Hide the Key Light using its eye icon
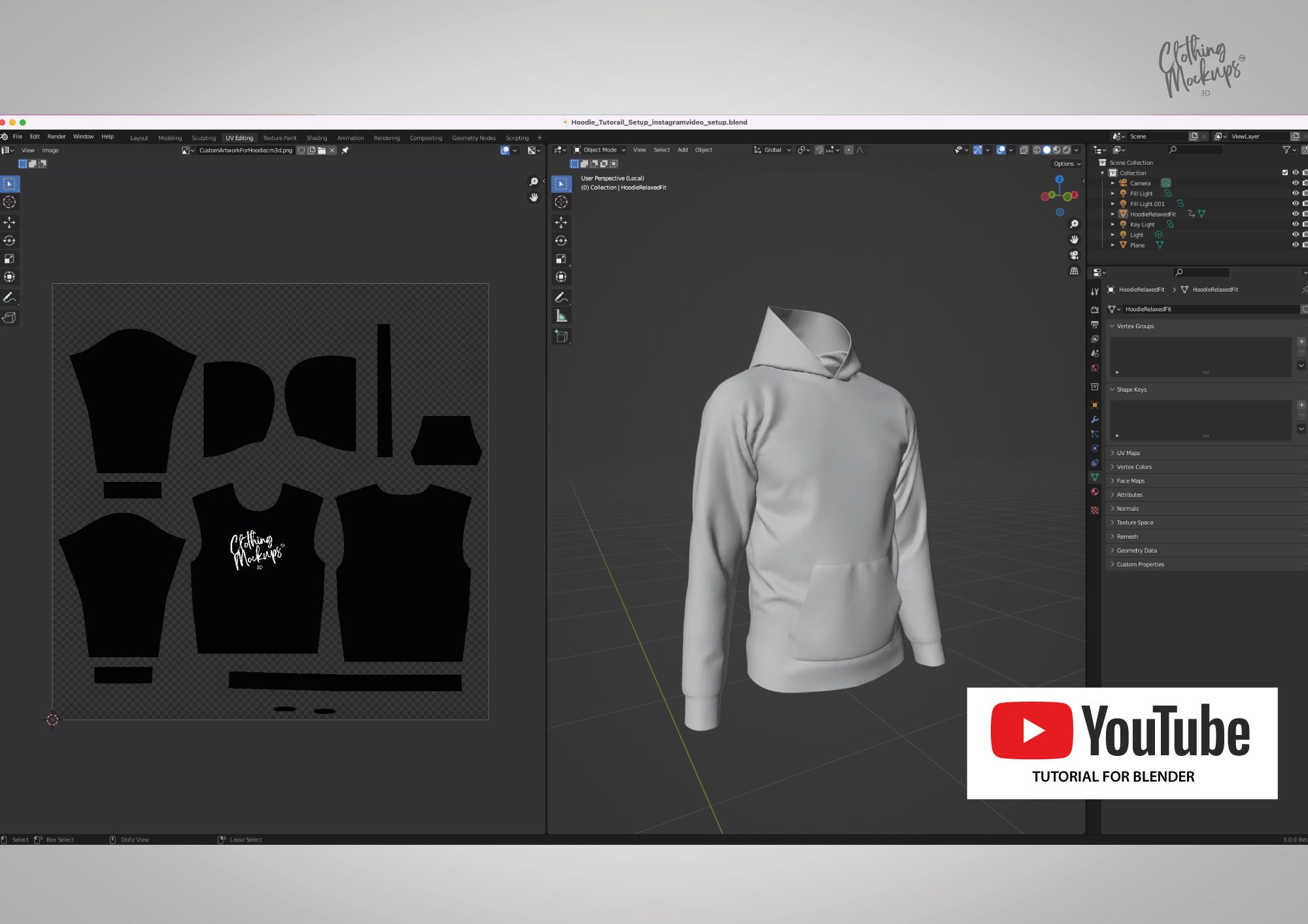 pos(1295,224)
